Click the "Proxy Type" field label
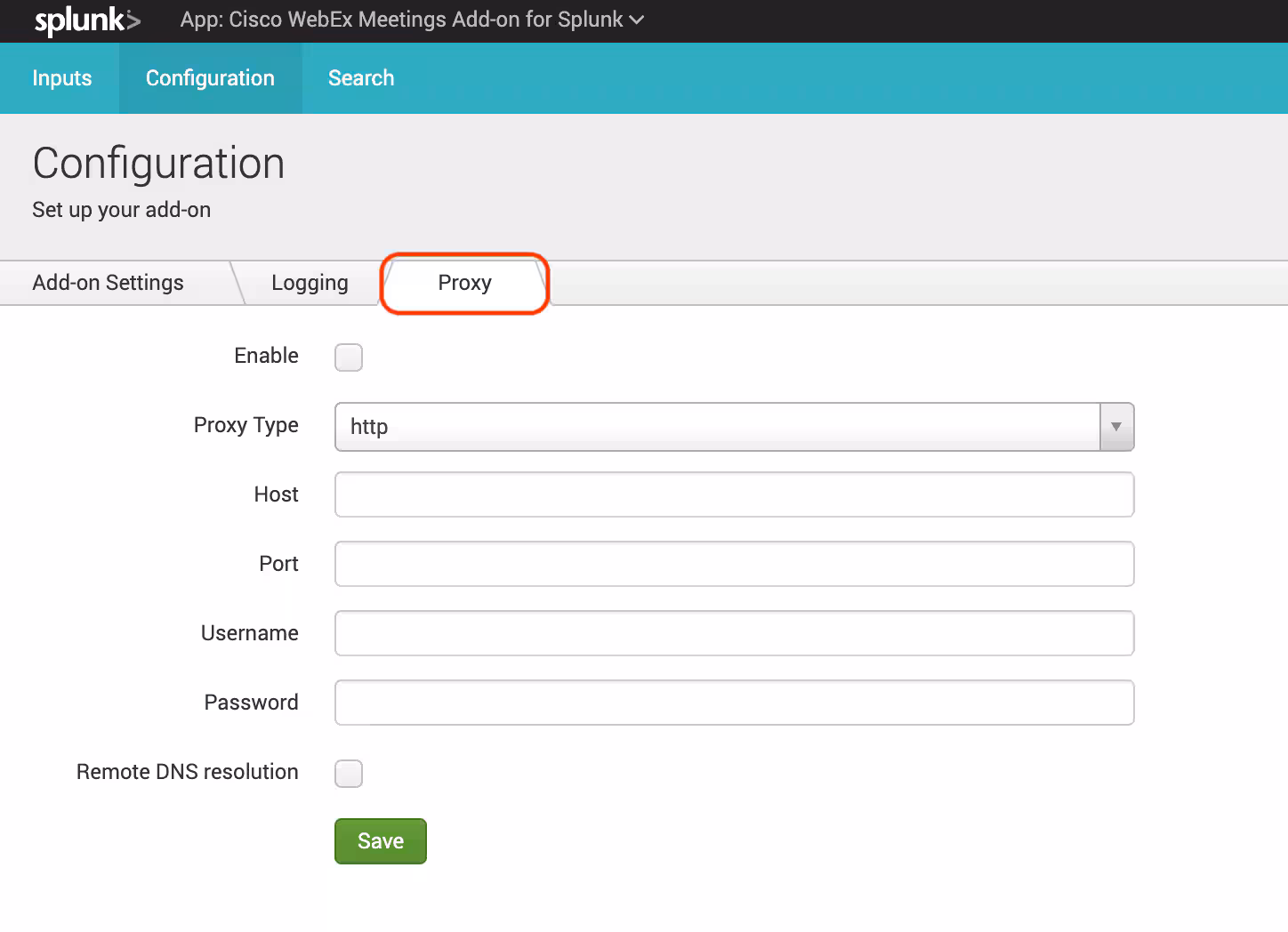Viewport: 1288px width, 932px height. point(246,425)
